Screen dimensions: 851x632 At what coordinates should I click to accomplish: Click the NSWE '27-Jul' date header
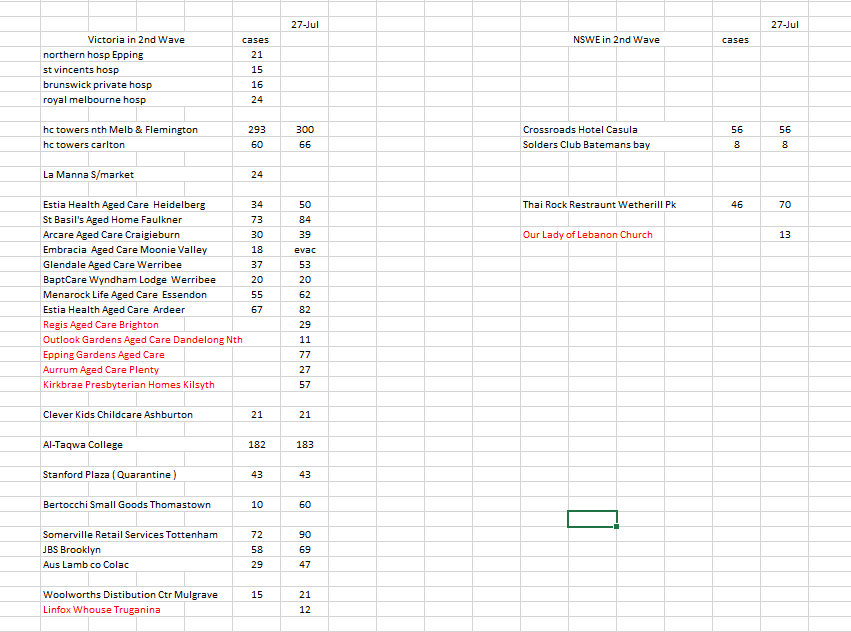coord(784,24)
